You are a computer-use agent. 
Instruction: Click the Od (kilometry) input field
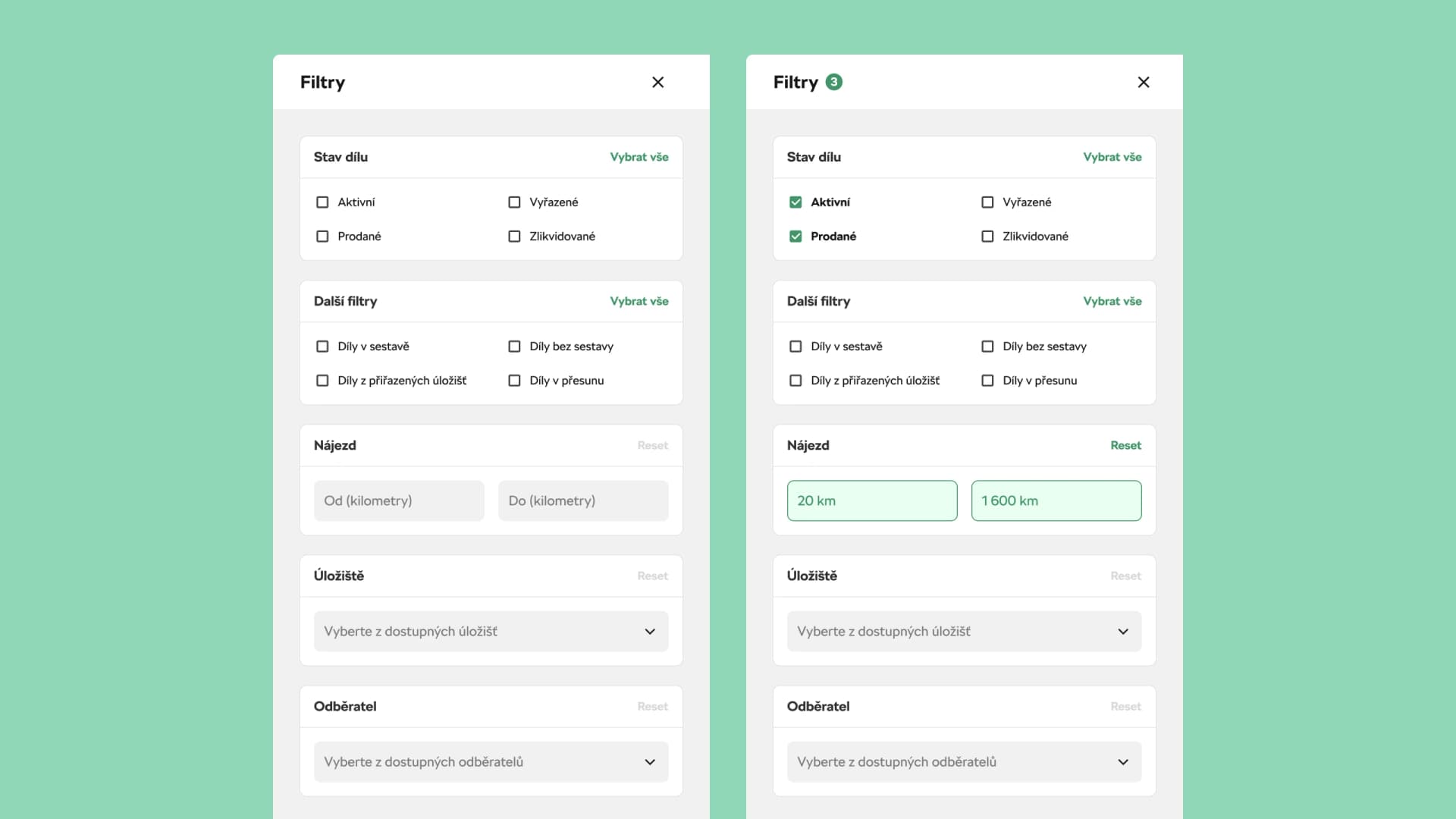(399, 500)
